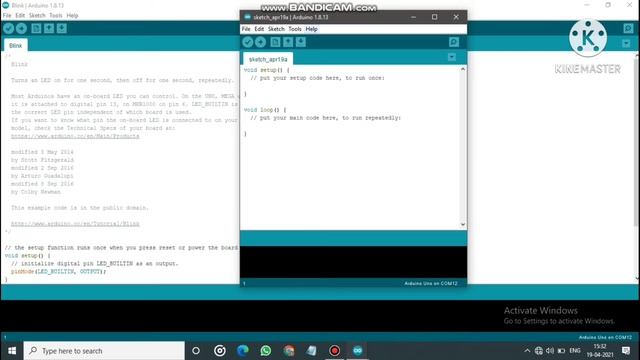
Task: Open Edit menu in the sketch_apr19a window
Action: pyautogui.click(x=259, y=29)
